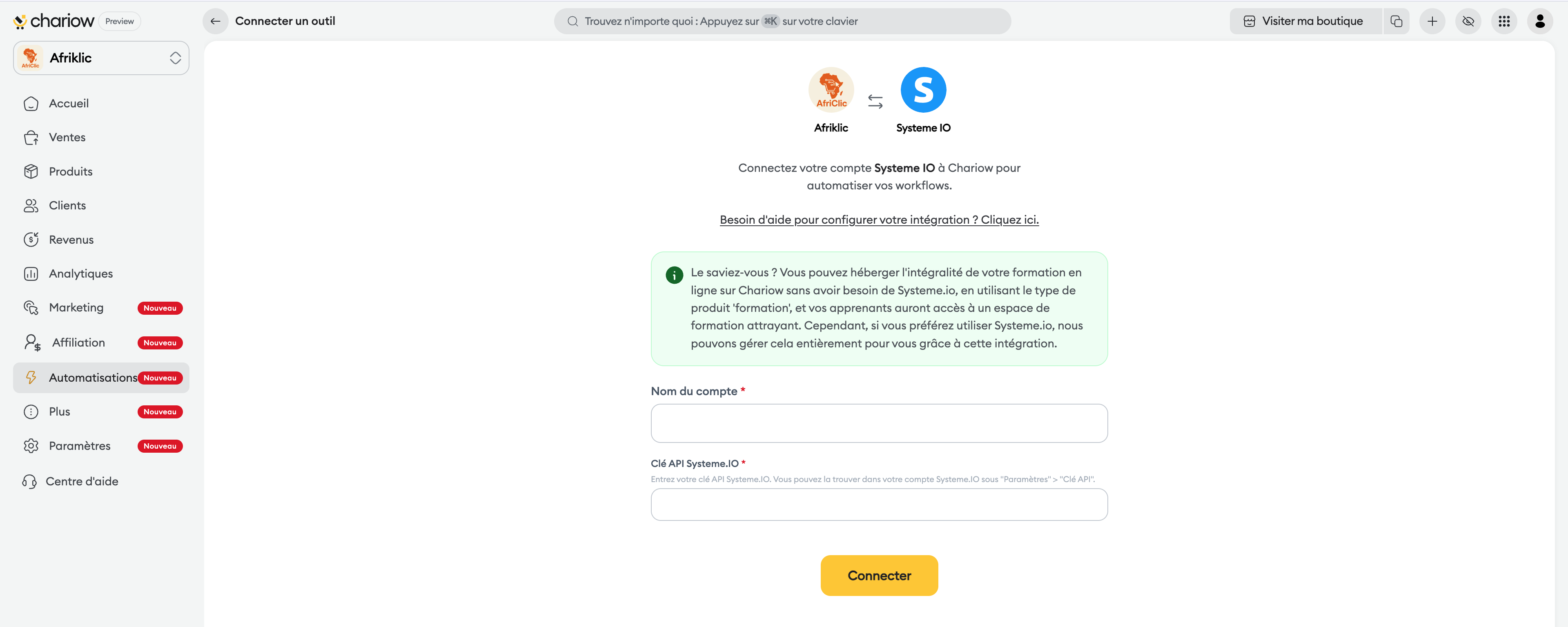Click the copy store link icon
The height and width of the screenshot is (627, 1568).
[1396, 21]
